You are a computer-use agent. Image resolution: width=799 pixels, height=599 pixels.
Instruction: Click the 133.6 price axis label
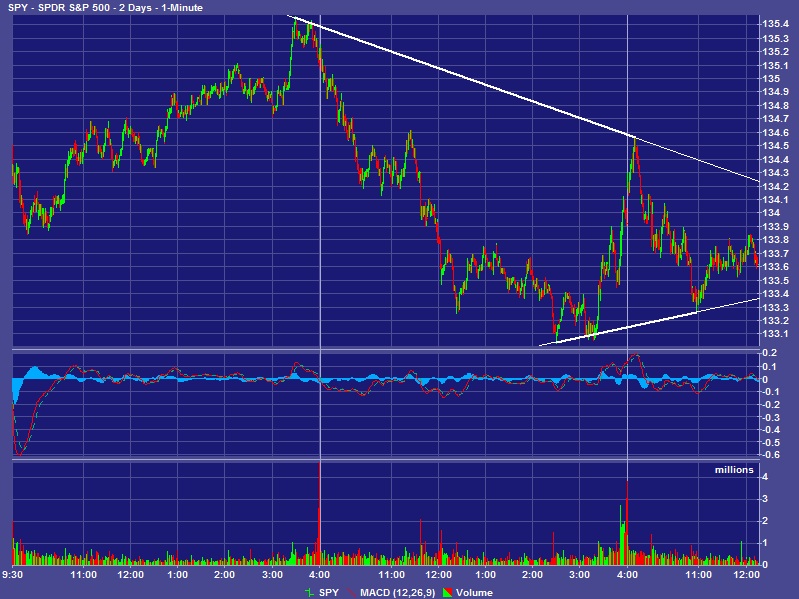pos(776,266)
